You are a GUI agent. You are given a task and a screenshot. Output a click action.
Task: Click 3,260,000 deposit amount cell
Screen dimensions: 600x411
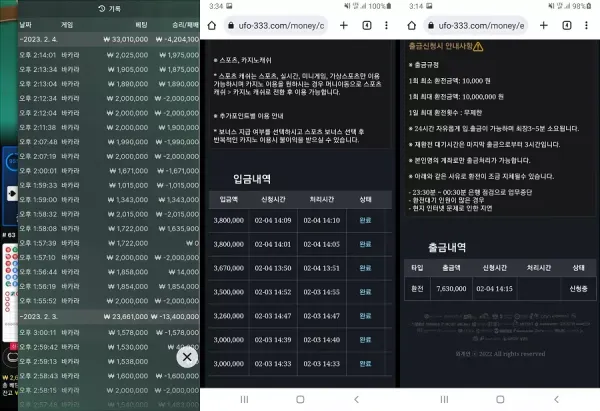tap(228, 316)
